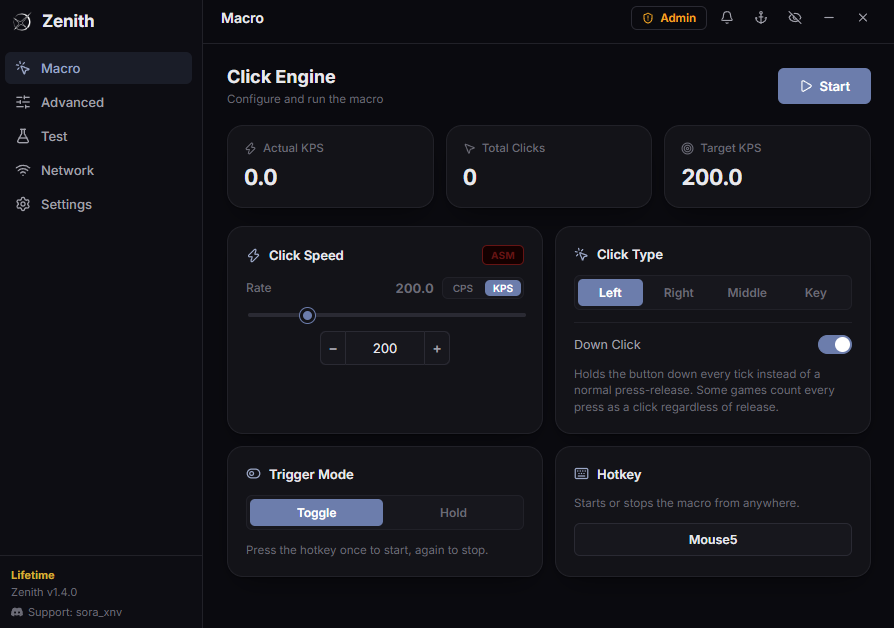Click the Actual KPS value 0.0
The image size is (894, 628).
pos(261,177)
